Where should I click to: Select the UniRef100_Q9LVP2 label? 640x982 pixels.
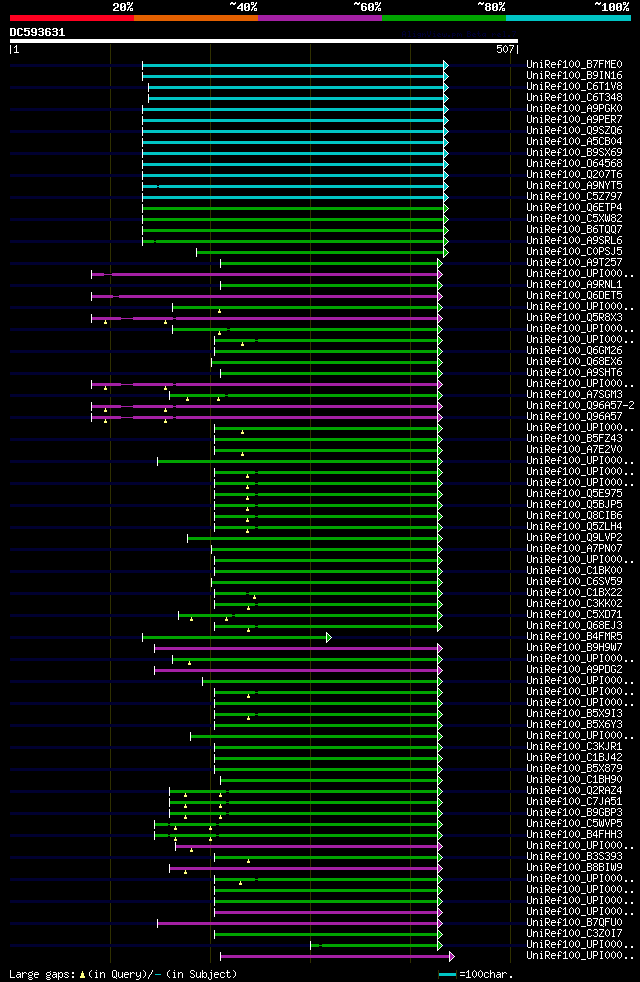pos(574,538)
